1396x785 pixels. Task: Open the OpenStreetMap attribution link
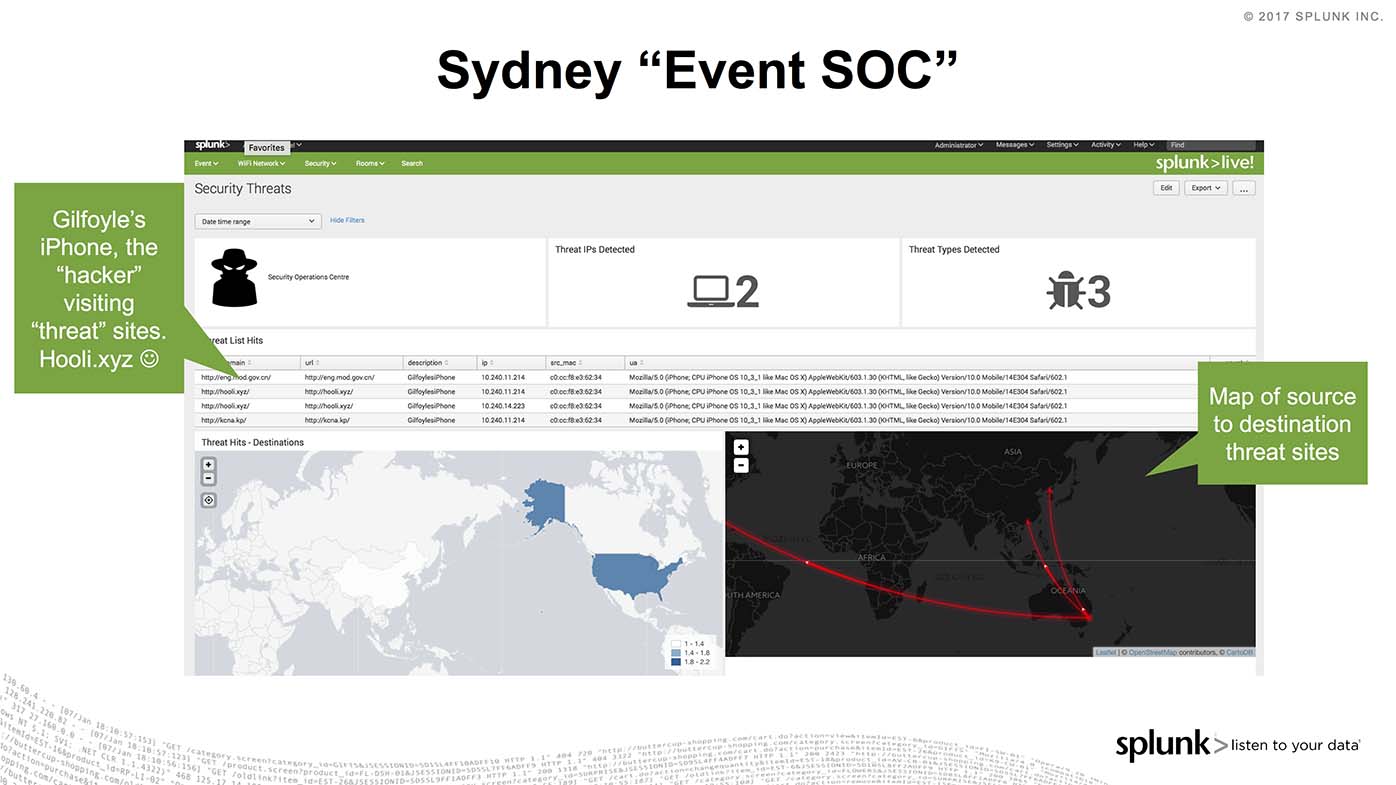(x=1153, y=652)
